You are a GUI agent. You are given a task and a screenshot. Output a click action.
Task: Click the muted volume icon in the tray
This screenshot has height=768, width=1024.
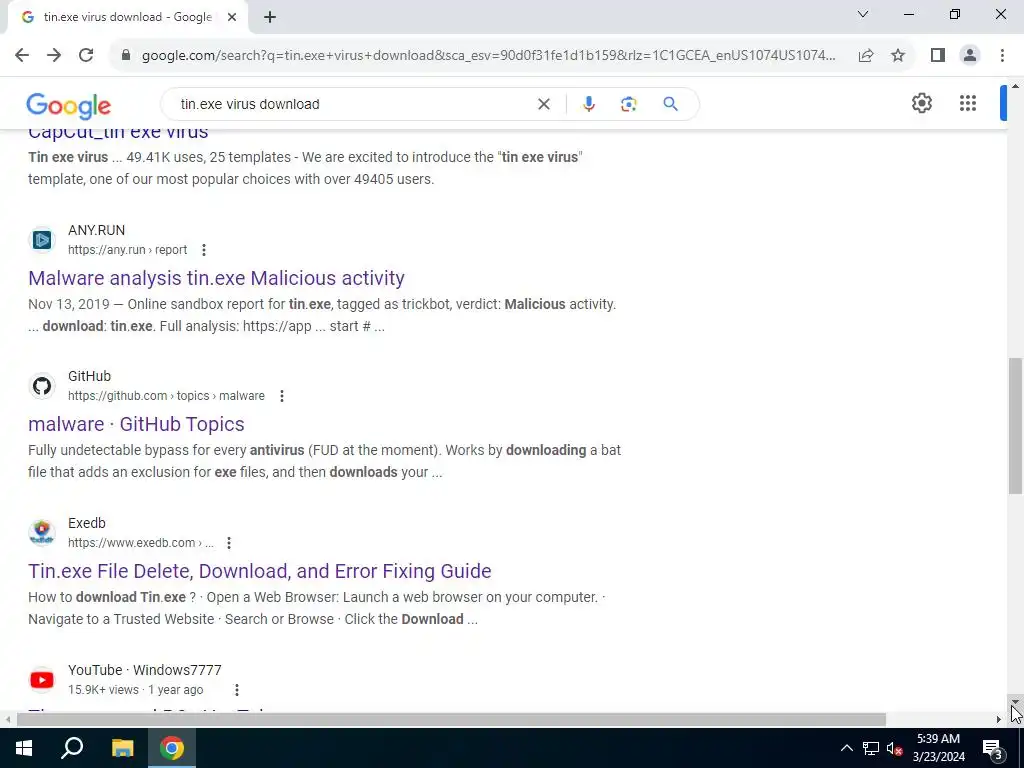click(x=895, y=748)
